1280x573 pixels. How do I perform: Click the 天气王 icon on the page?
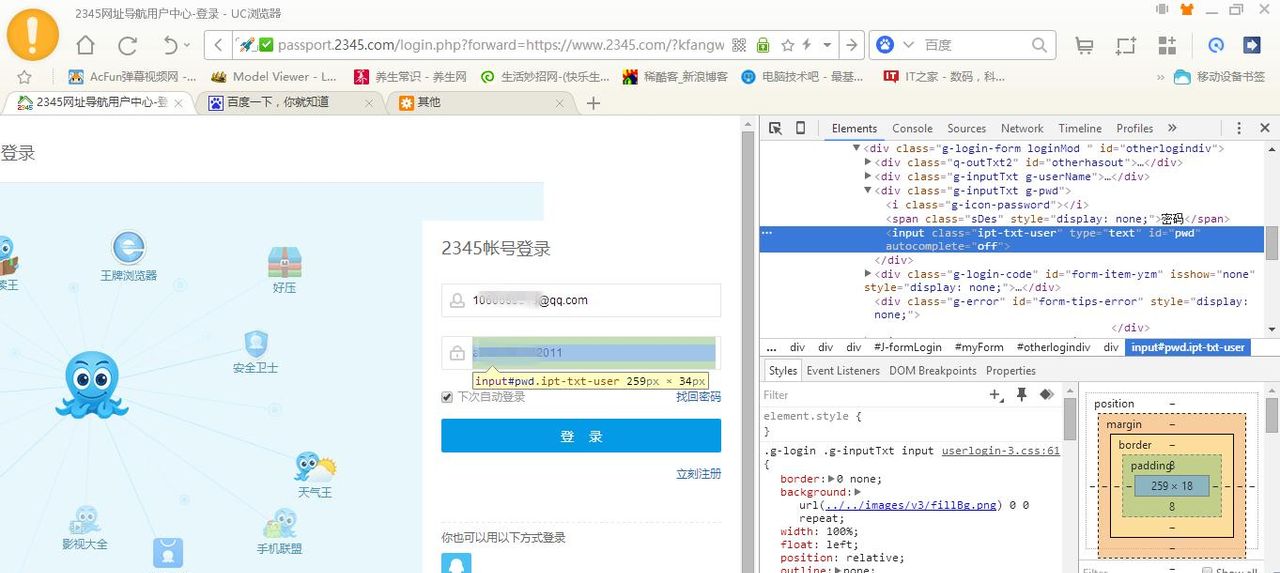pos(315,467)
